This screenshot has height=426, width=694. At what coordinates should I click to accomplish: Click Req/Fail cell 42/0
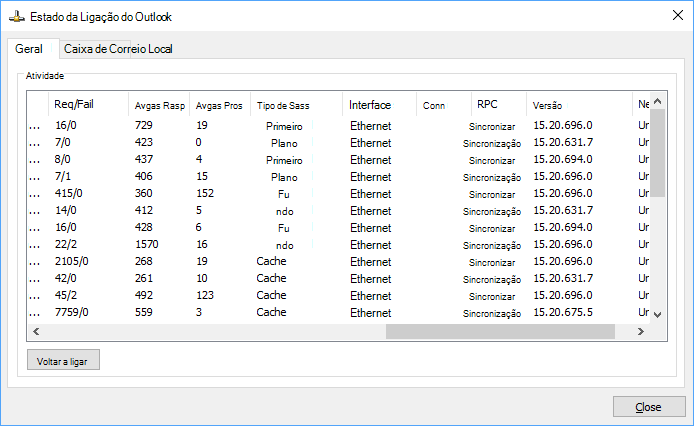66,279
